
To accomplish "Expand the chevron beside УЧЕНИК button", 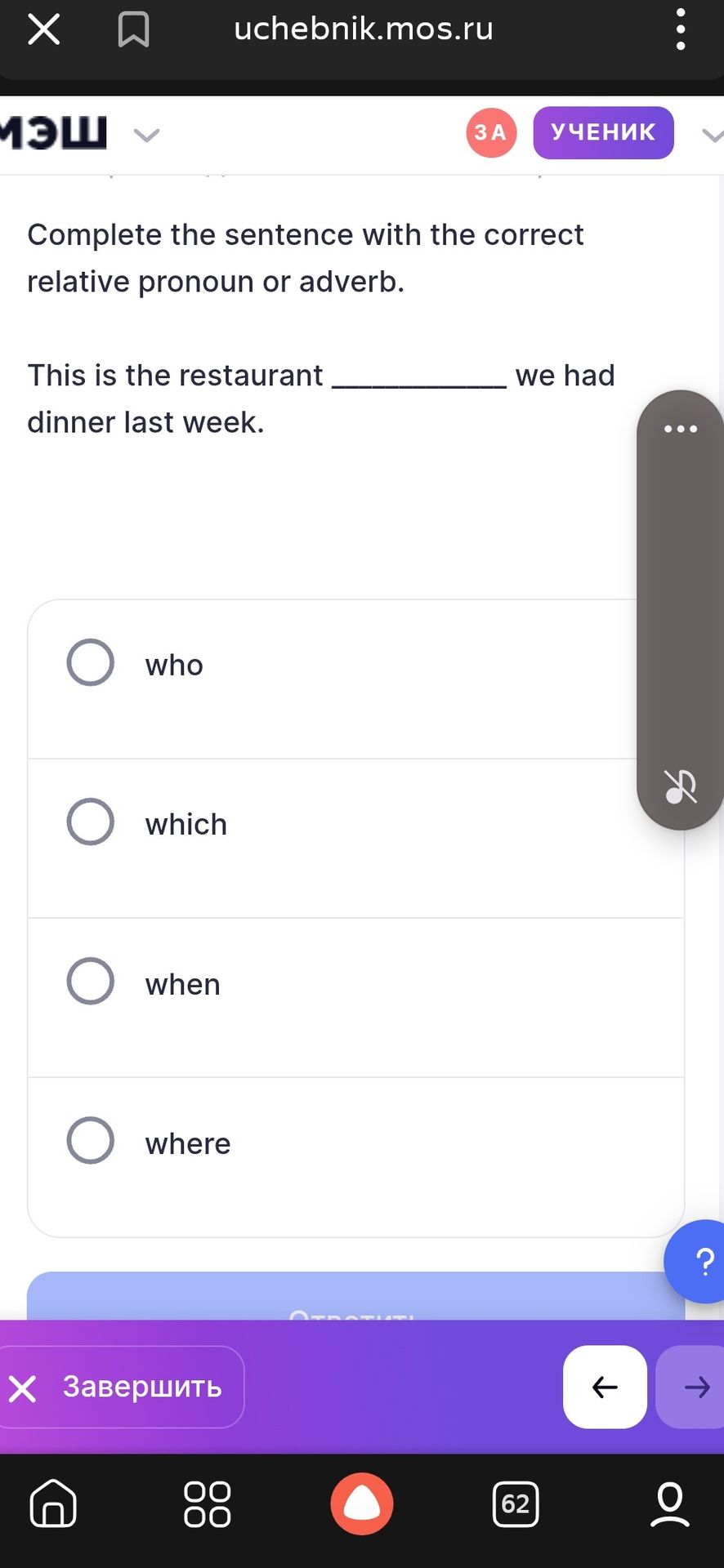I will 713,135.
